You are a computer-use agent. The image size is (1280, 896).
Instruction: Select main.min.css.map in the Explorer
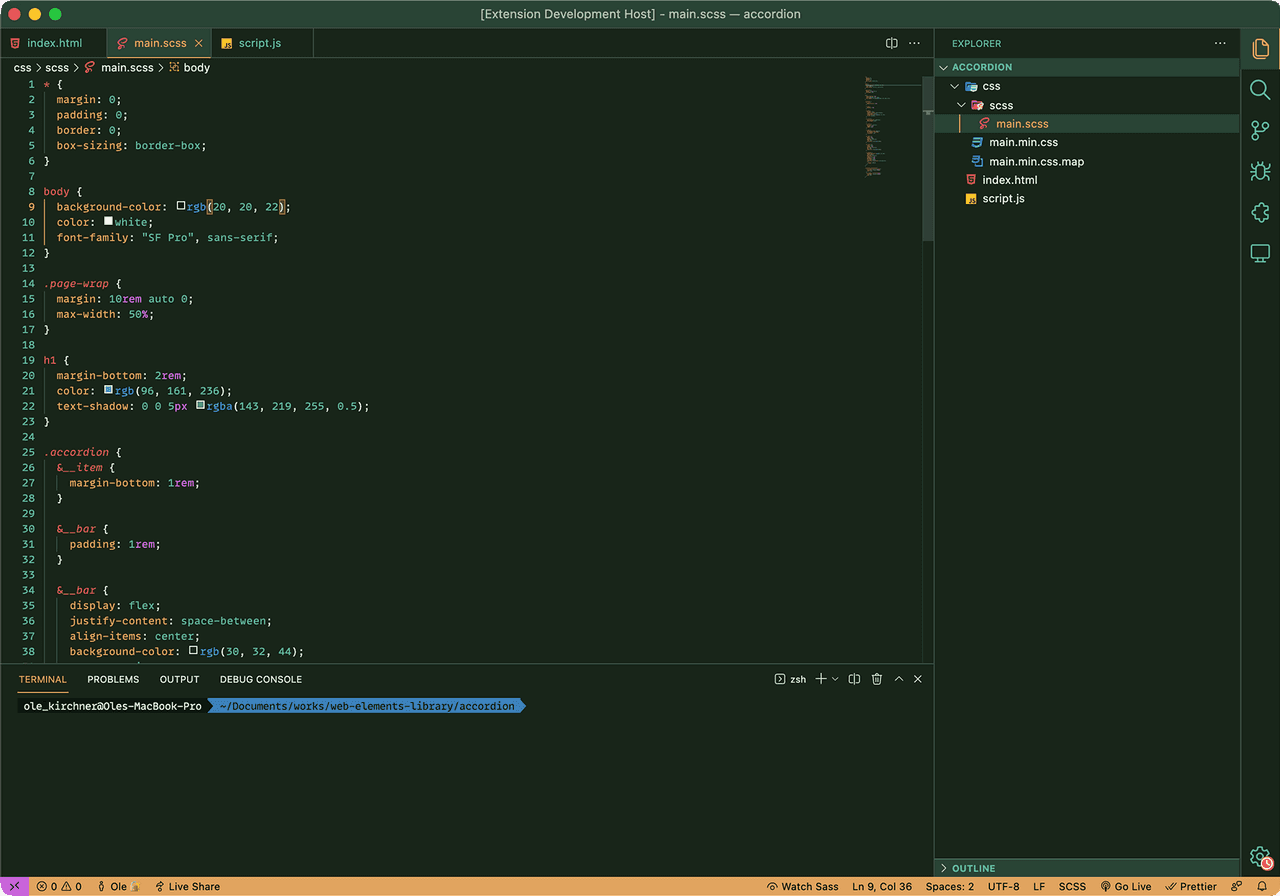pos(1035,161)
